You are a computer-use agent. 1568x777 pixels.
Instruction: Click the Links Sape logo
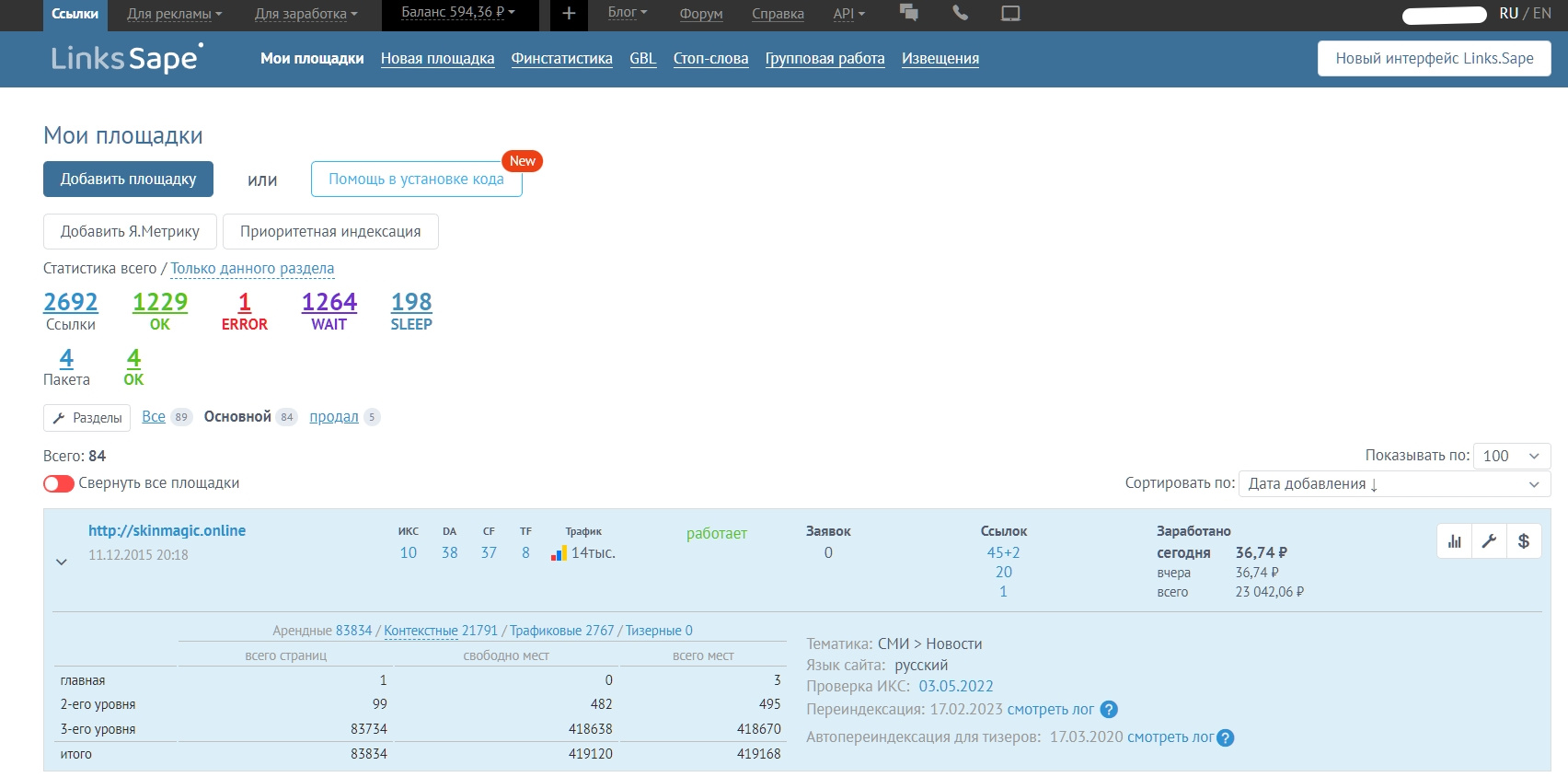click(126, 59)
